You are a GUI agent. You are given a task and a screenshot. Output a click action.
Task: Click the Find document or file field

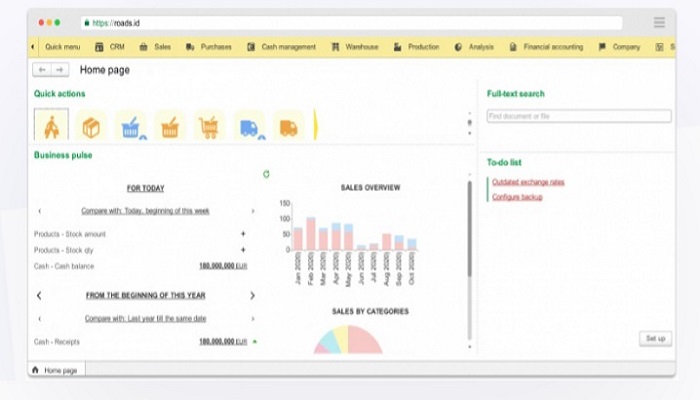tap(578, 116)
